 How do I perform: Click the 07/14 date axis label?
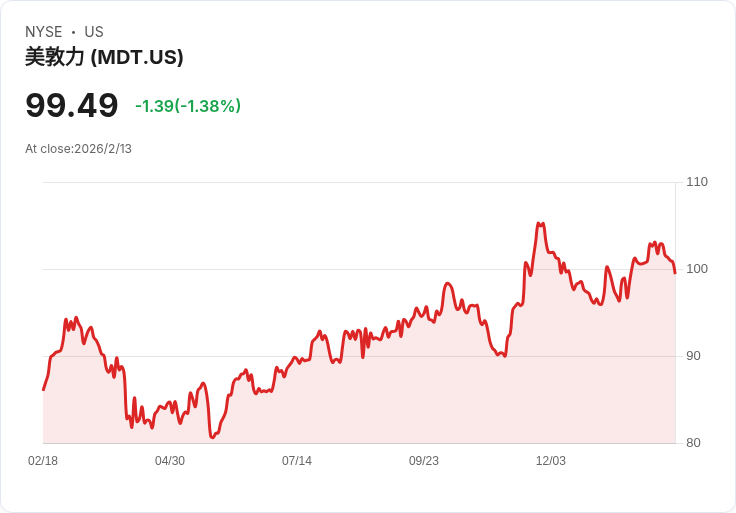tap(297, 461)
